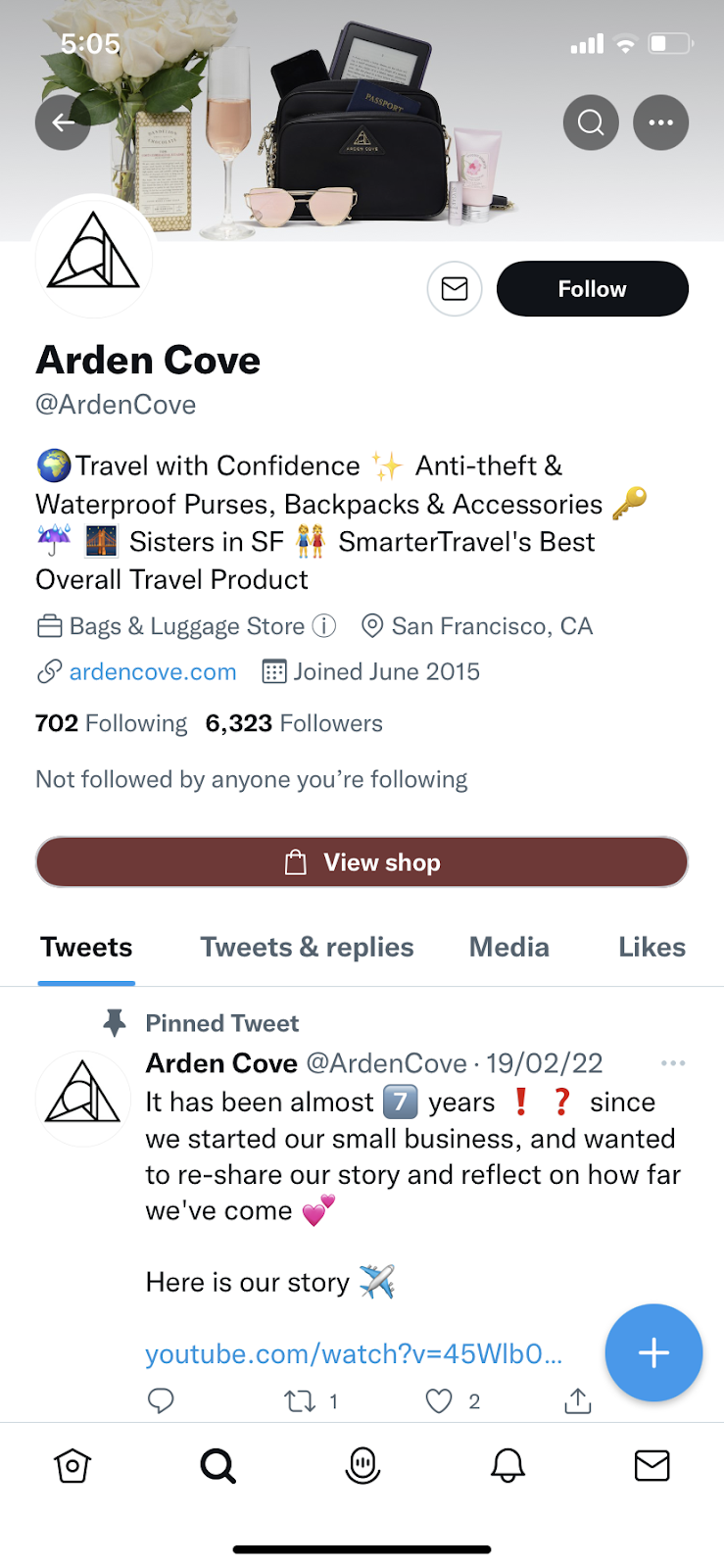View the 6,323 Followers list

point(294,723)
